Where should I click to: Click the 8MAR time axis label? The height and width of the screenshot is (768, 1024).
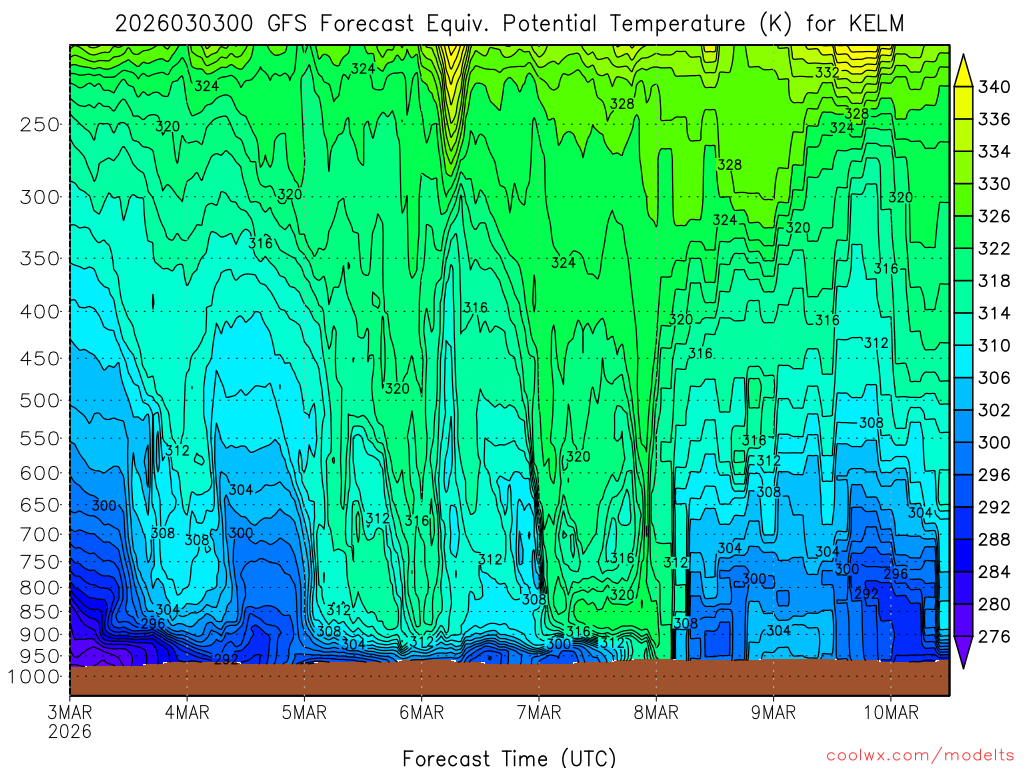656,712
